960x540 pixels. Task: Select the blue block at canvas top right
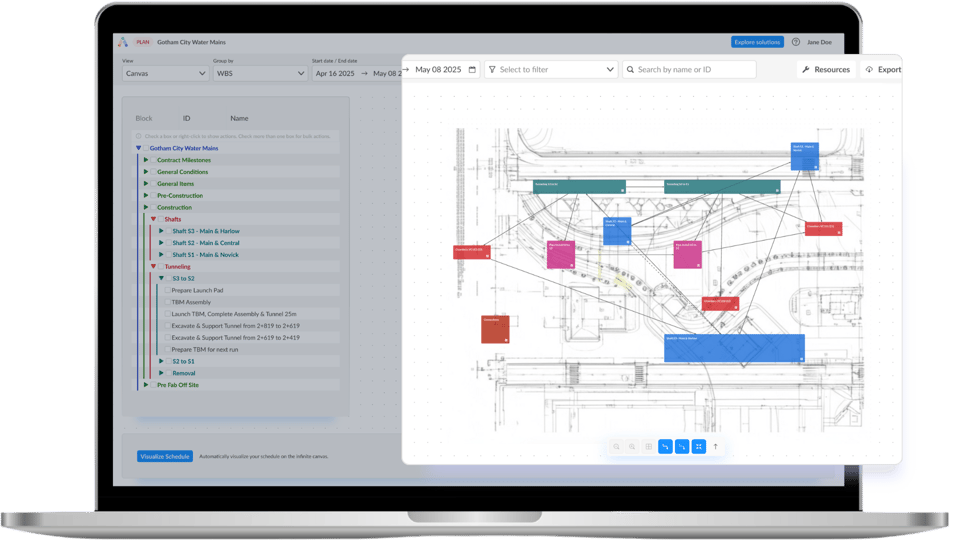point(804,156)
